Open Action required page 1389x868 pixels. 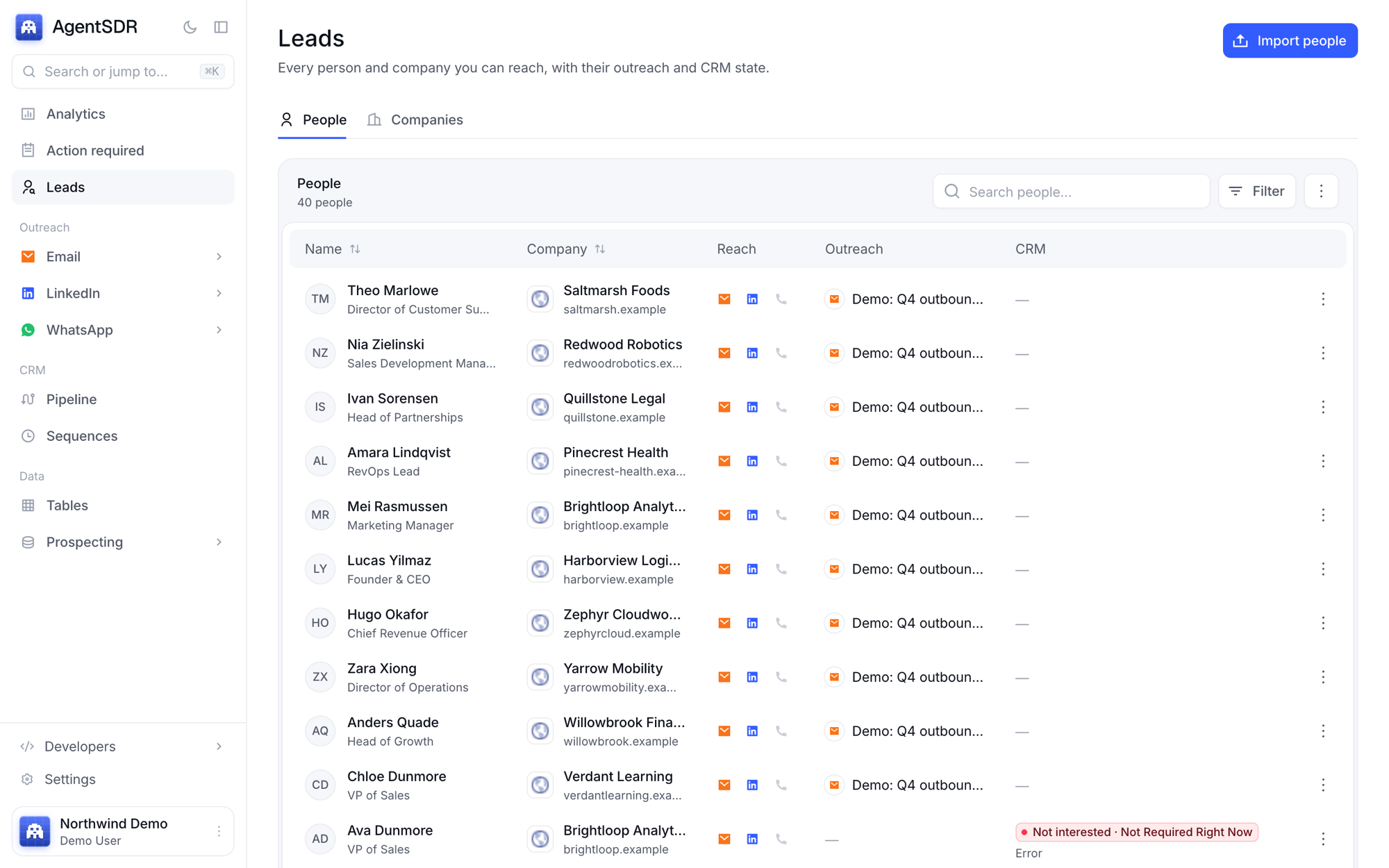click(123, 151)
